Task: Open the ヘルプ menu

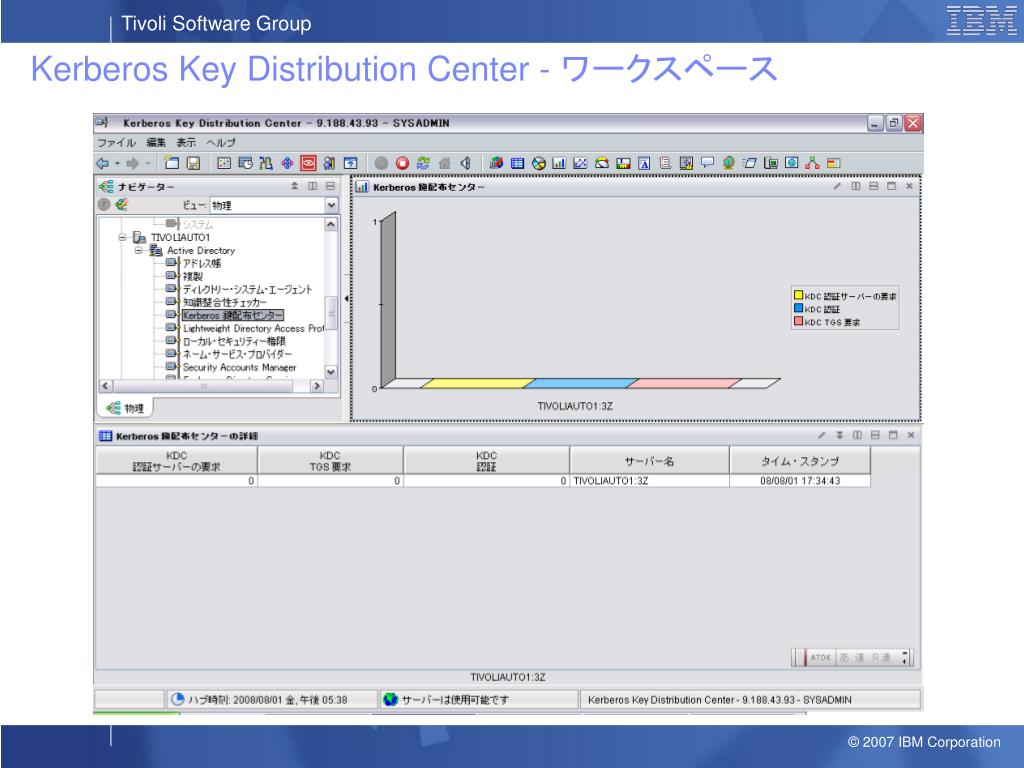Action: [221, 142]
